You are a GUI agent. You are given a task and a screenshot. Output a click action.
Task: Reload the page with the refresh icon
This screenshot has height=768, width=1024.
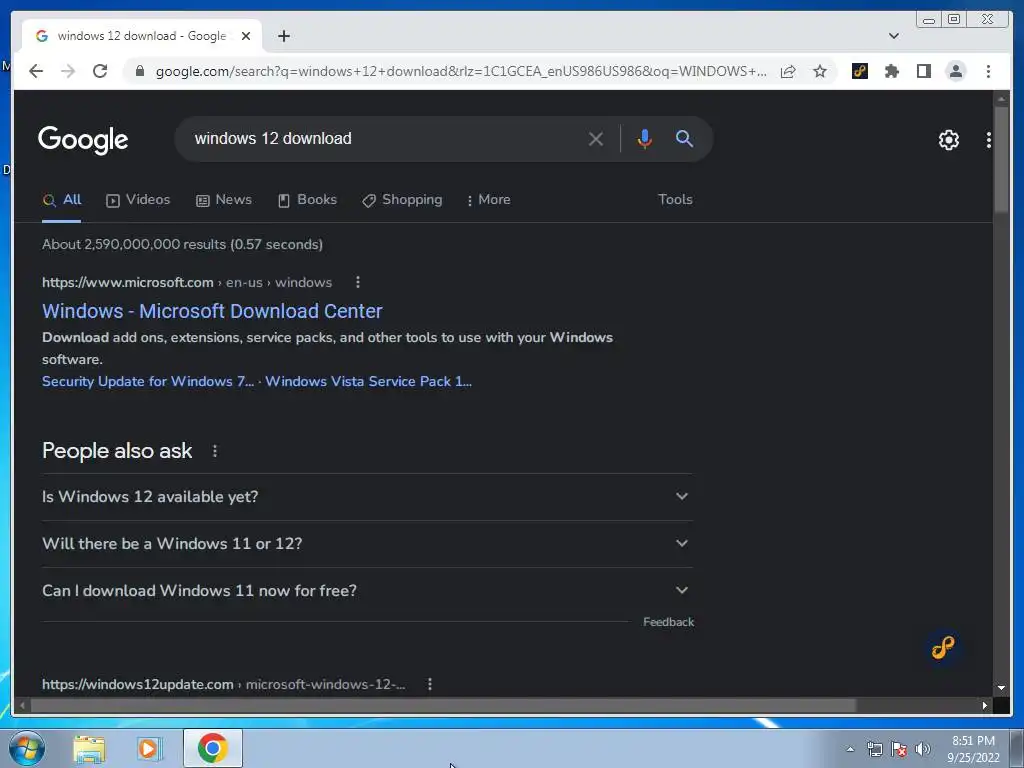(x=100, y=71)
